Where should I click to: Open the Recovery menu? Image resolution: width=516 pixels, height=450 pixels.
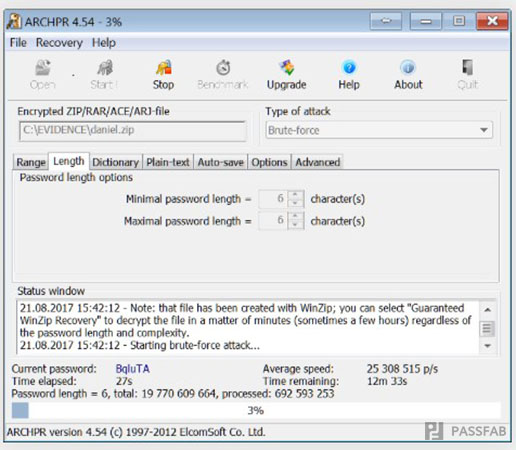[x=59, y=43]
